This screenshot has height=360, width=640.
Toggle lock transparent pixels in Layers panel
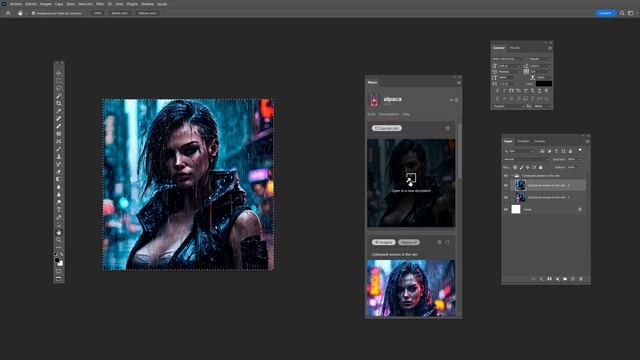[515, 167]
